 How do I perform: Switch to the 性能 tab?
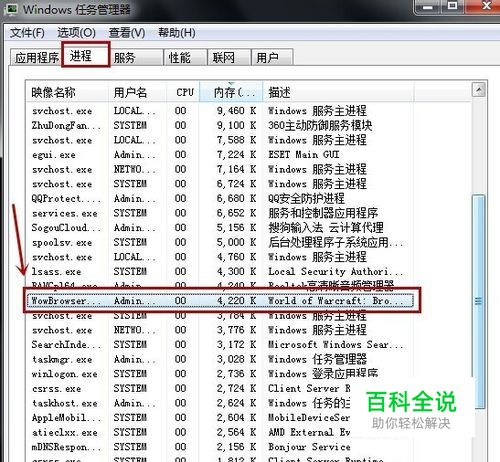185,57
